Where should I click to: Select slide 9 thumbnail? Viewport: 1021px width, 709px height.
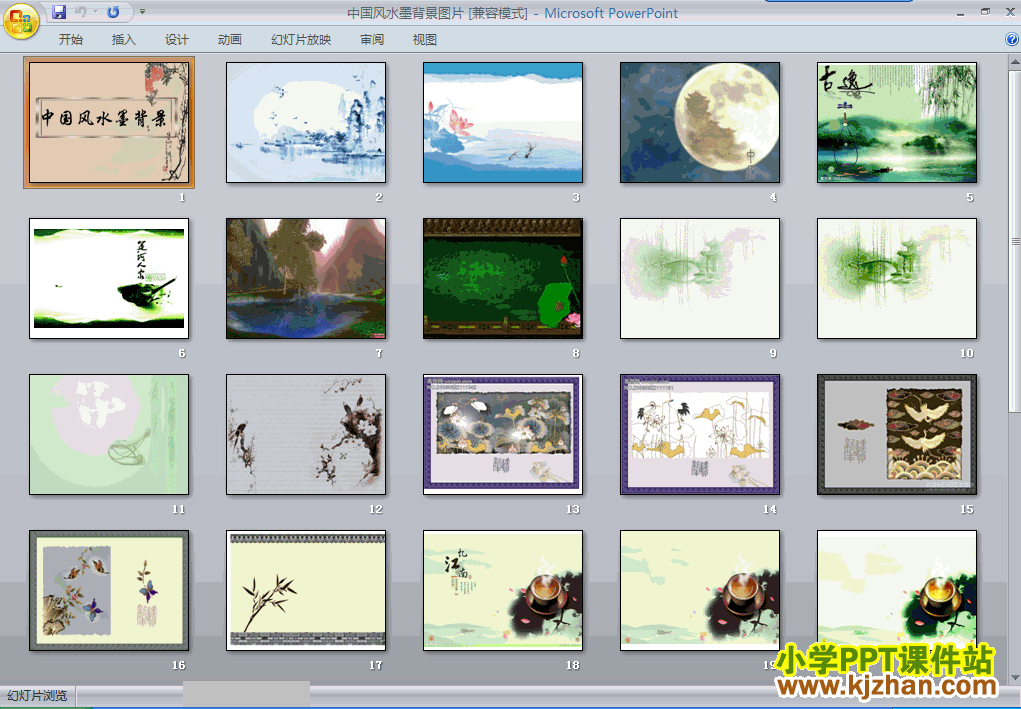[700, 279]
